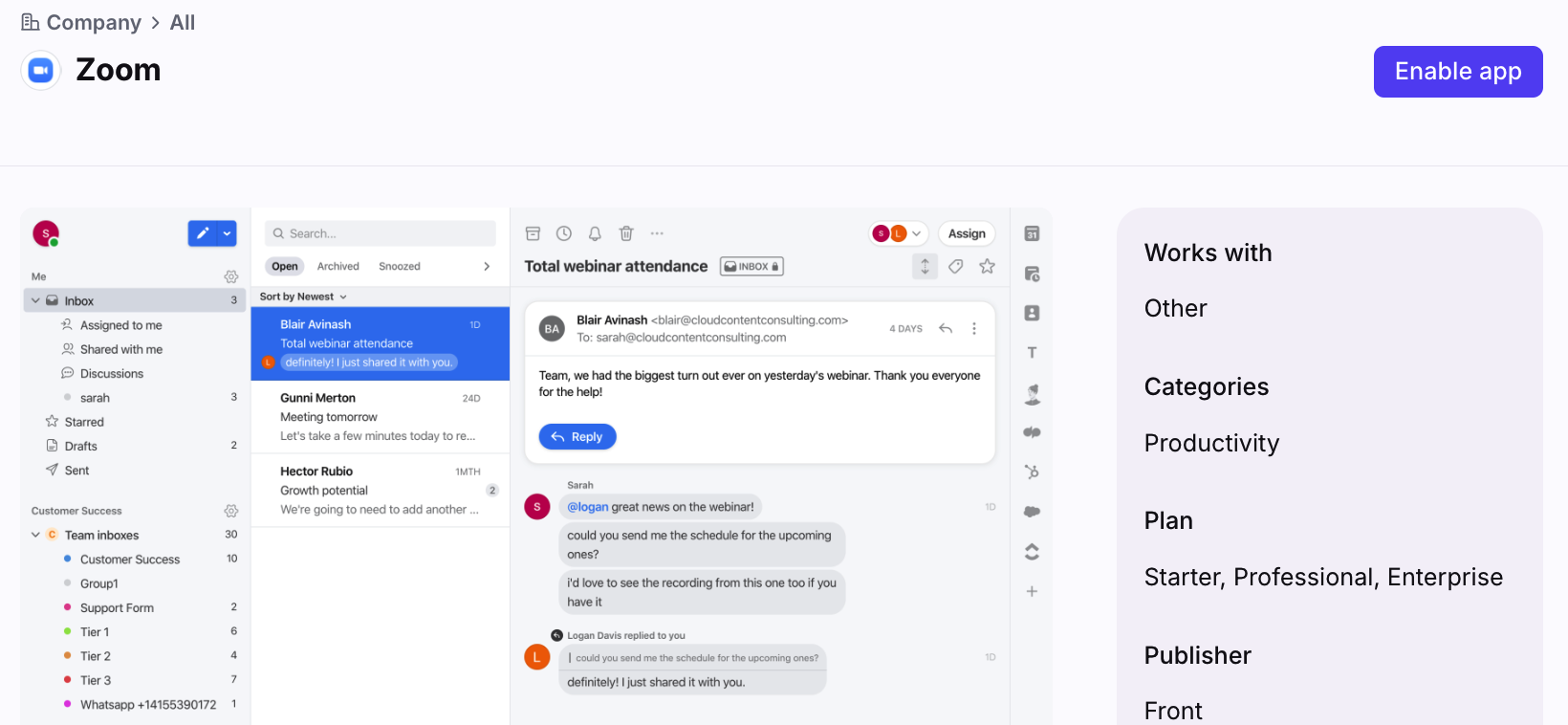
Task: Click the Enable app button
Action: tap(1457, 72)
